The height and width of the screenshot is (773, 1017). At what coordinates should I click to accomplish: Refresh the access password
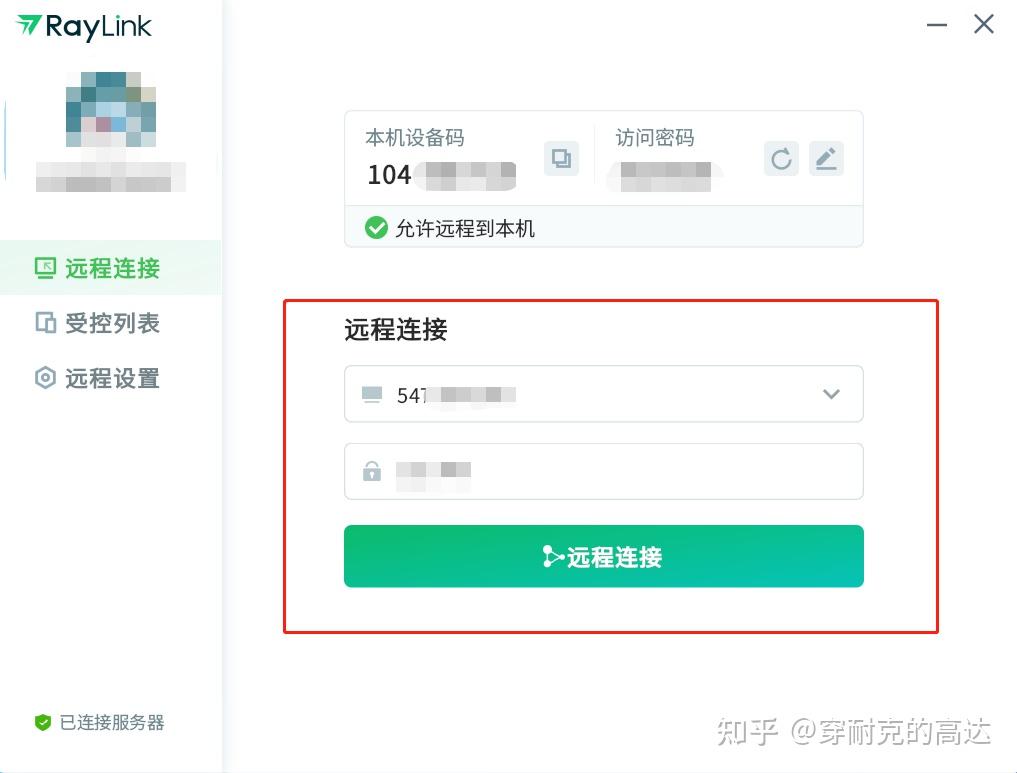pos(781,158)
